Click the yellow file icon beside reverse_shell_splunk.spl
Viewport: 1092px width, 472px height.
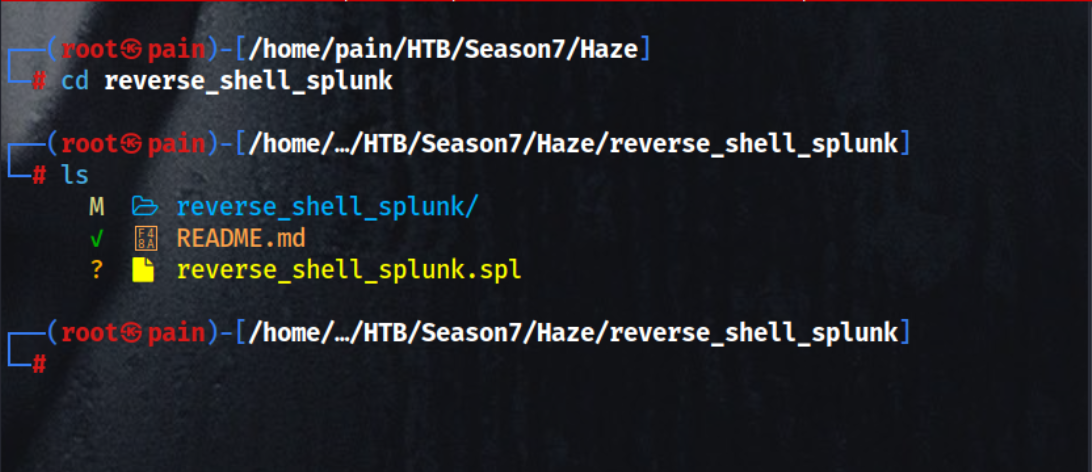pyautogui.click(x=144, y=270)
